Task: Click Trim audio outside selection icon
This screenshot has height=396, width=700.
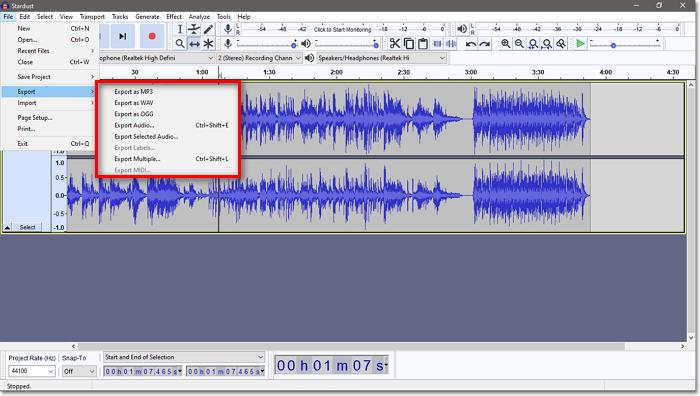Action: pyautogui.click(x=438, y=43)
